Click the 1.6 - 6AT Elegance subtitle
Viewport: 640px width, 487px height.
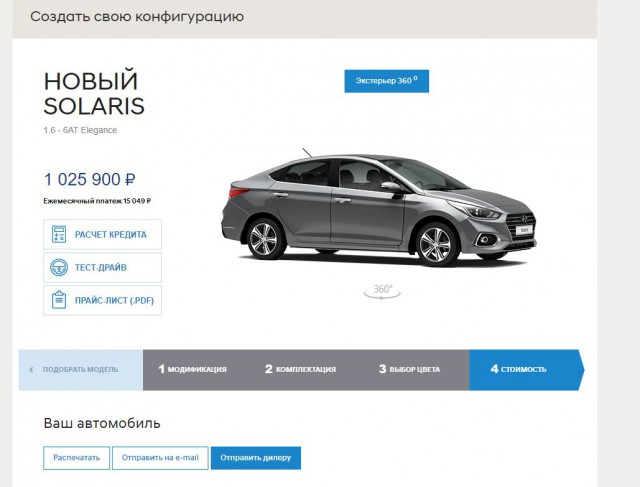80,130
